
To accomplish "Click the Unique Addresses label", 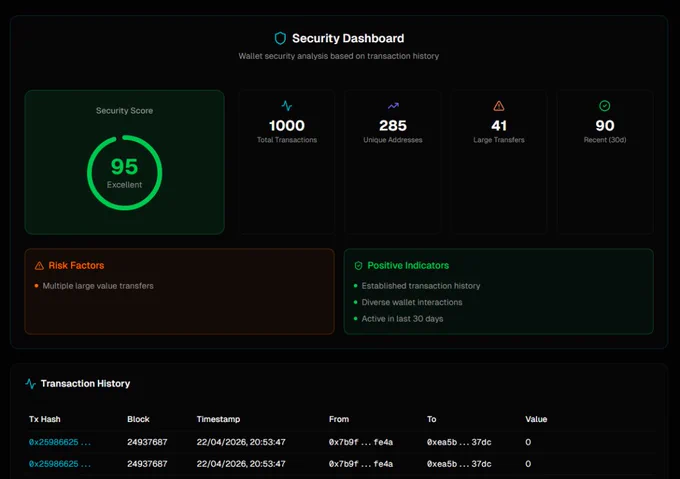I will pos(393,140).
